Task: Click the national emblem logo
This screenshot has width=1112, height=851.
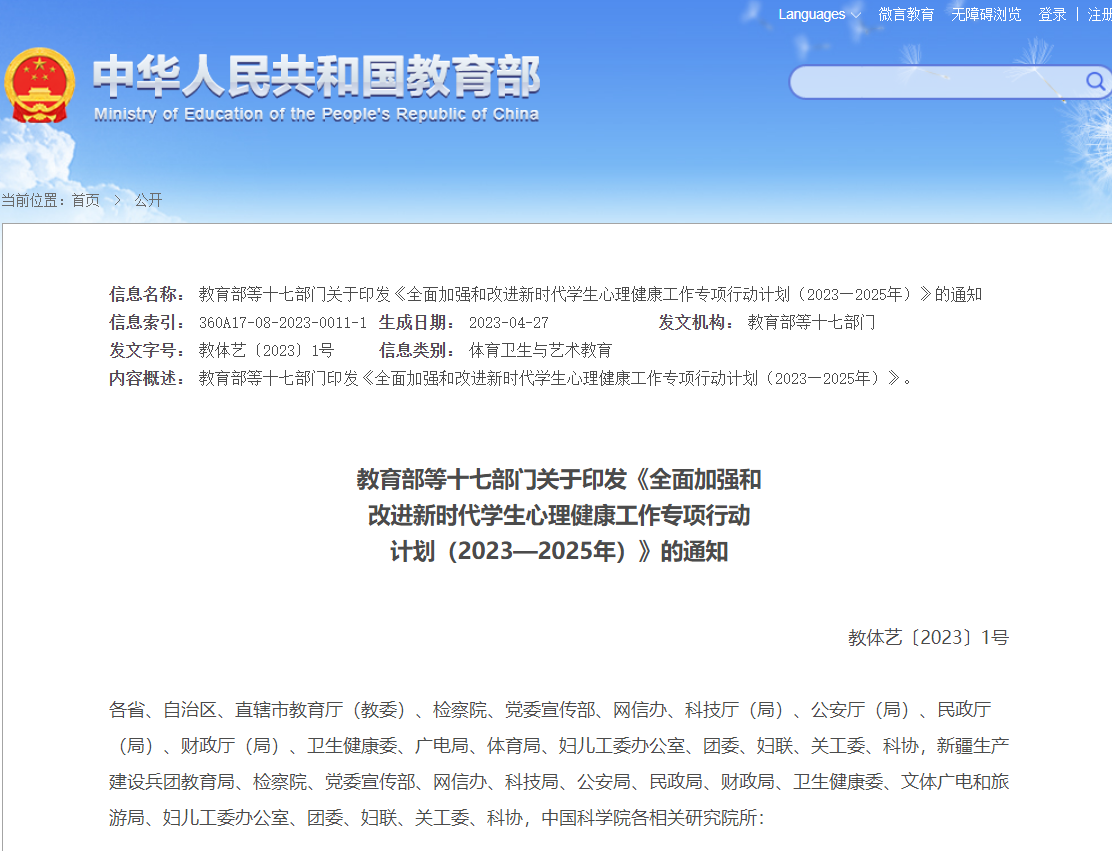Action: pyautogui.click(x=40, y=85)
